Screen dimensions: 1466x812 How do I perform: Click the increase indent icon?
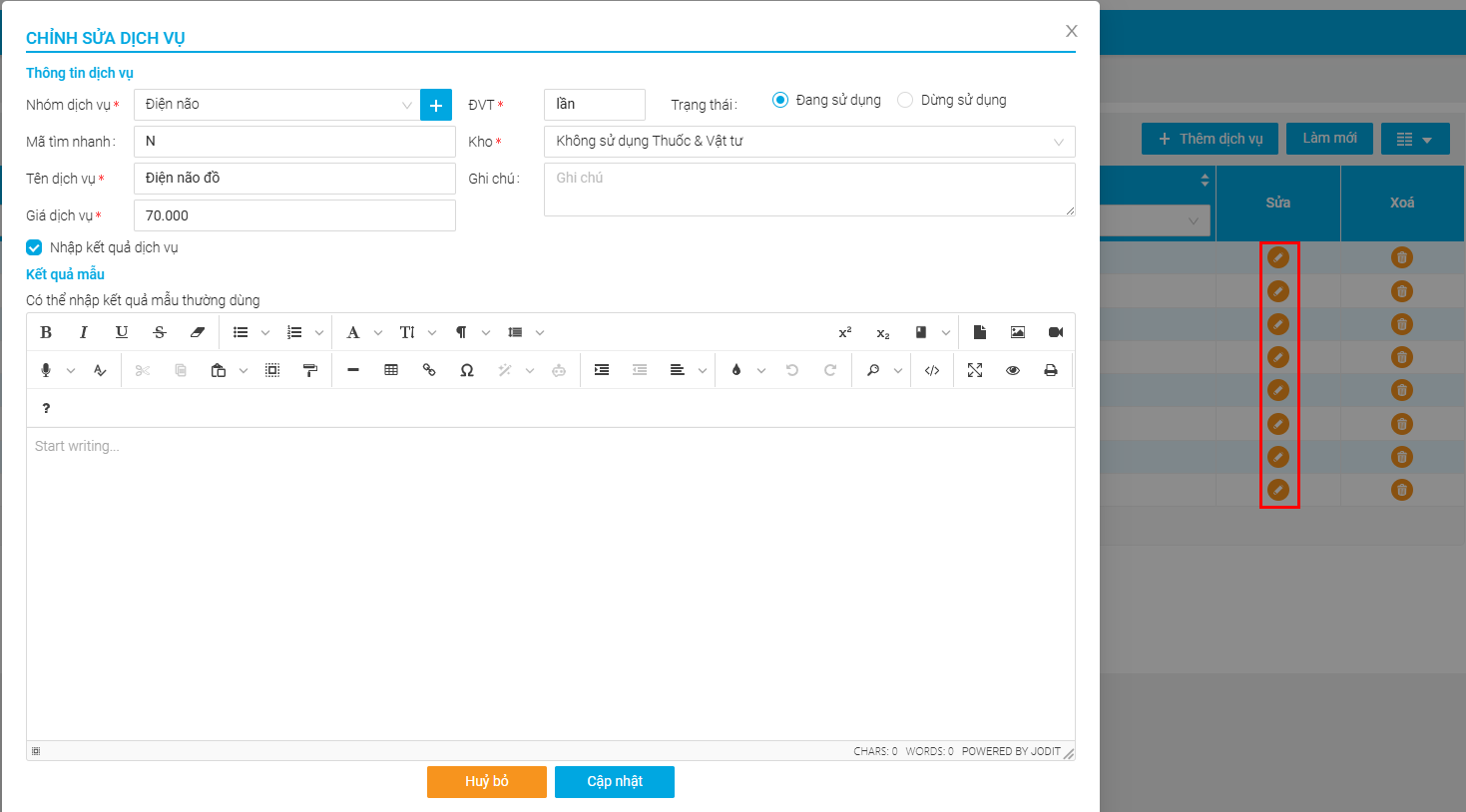click(602, 370)
